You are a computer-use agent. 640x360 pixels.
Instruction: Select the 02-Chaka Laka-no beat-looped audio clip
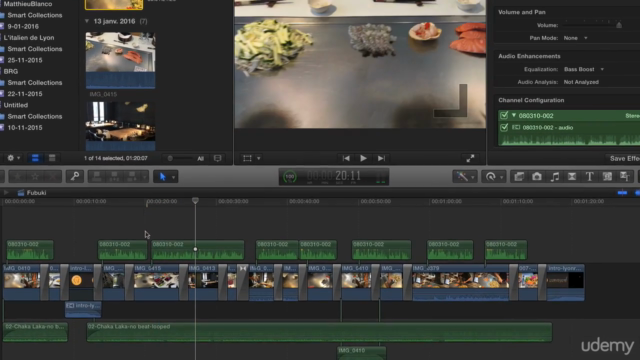(x=319, y=331)
